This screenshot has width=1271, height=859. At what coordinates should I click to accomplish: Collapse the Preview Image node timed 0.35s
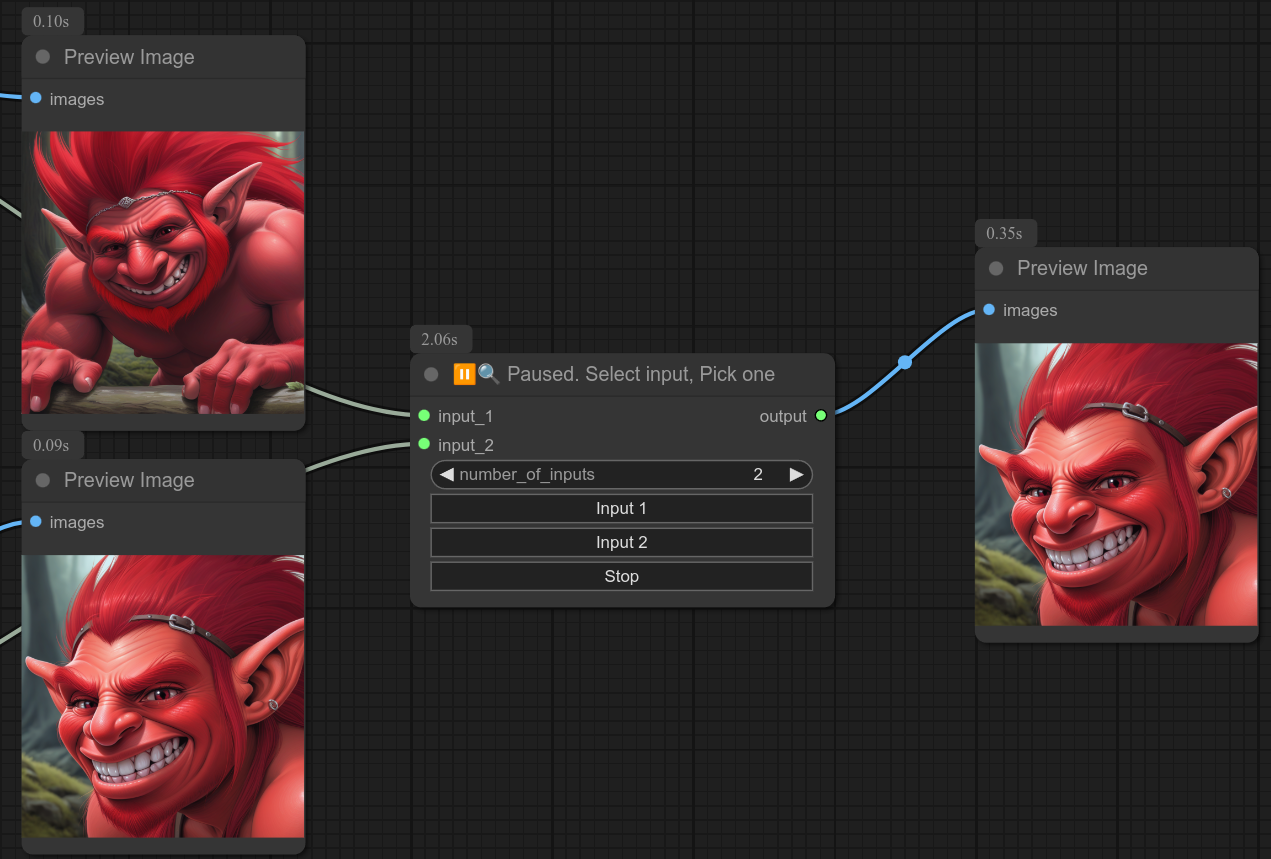pyautogui.click(x=996, y=268)
